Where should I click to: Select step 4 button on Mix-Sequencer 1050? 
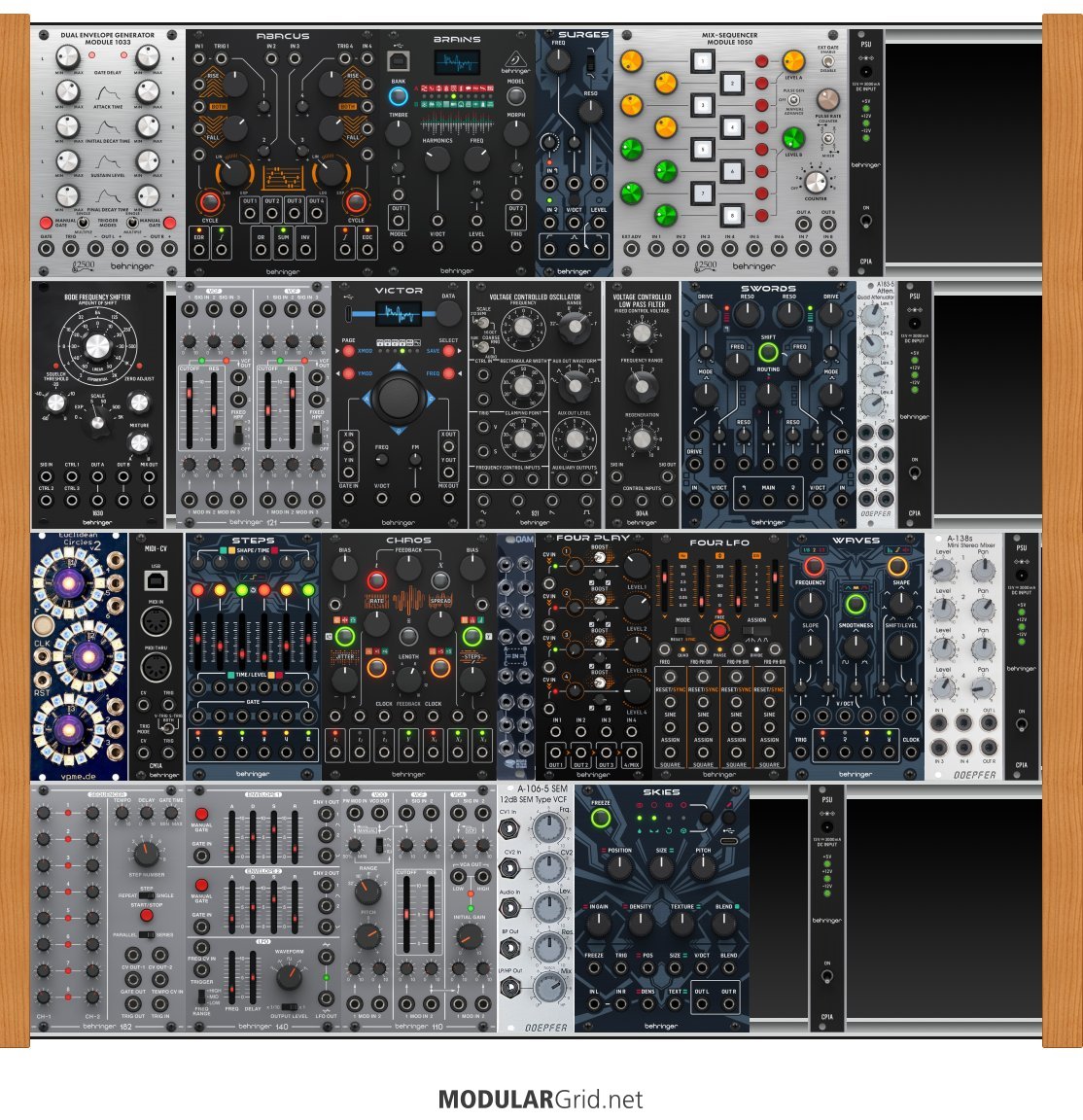731,127
